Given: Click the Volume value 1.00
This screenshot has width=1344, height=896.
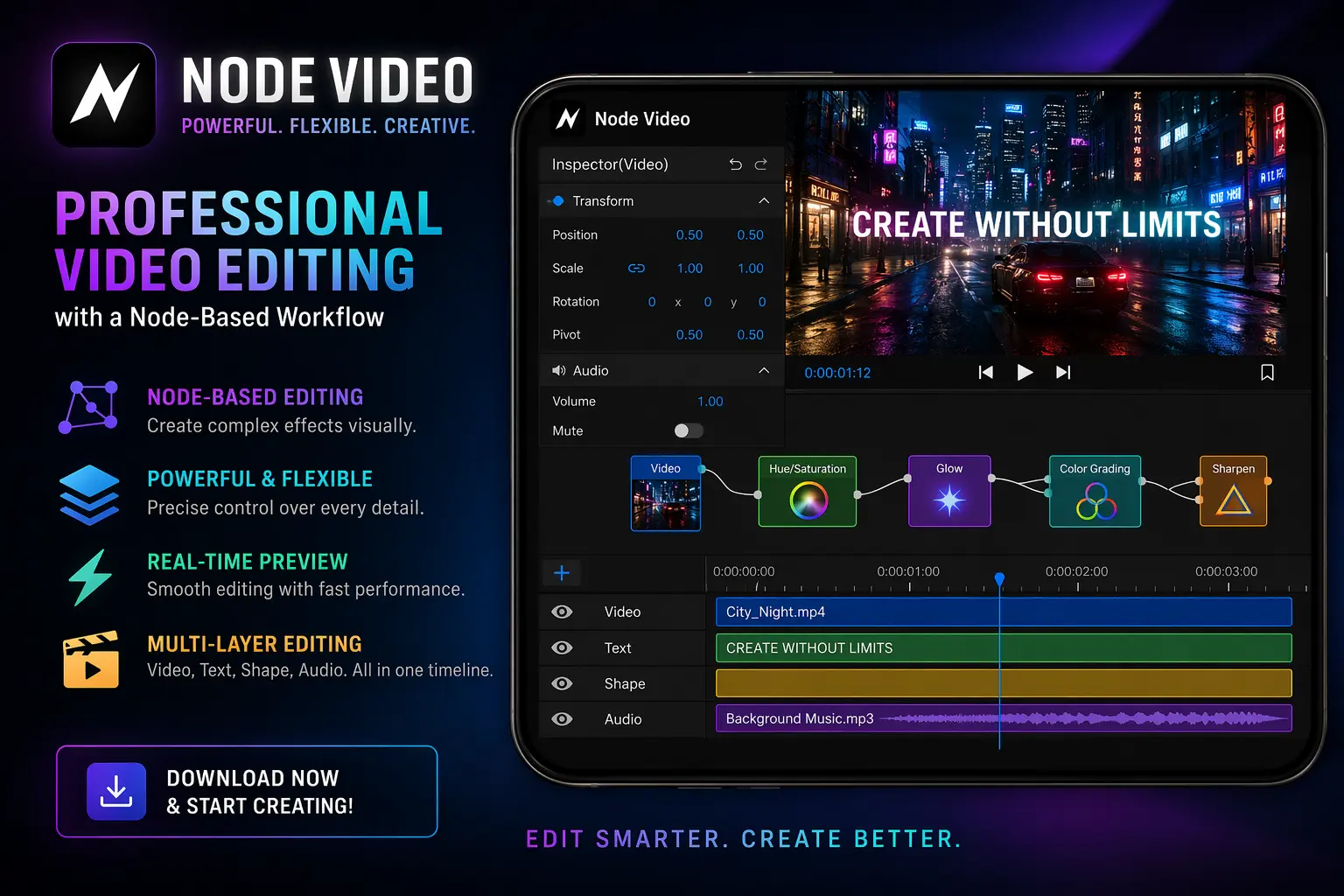Looking at the screenshot, I should (x=710, y=402).
